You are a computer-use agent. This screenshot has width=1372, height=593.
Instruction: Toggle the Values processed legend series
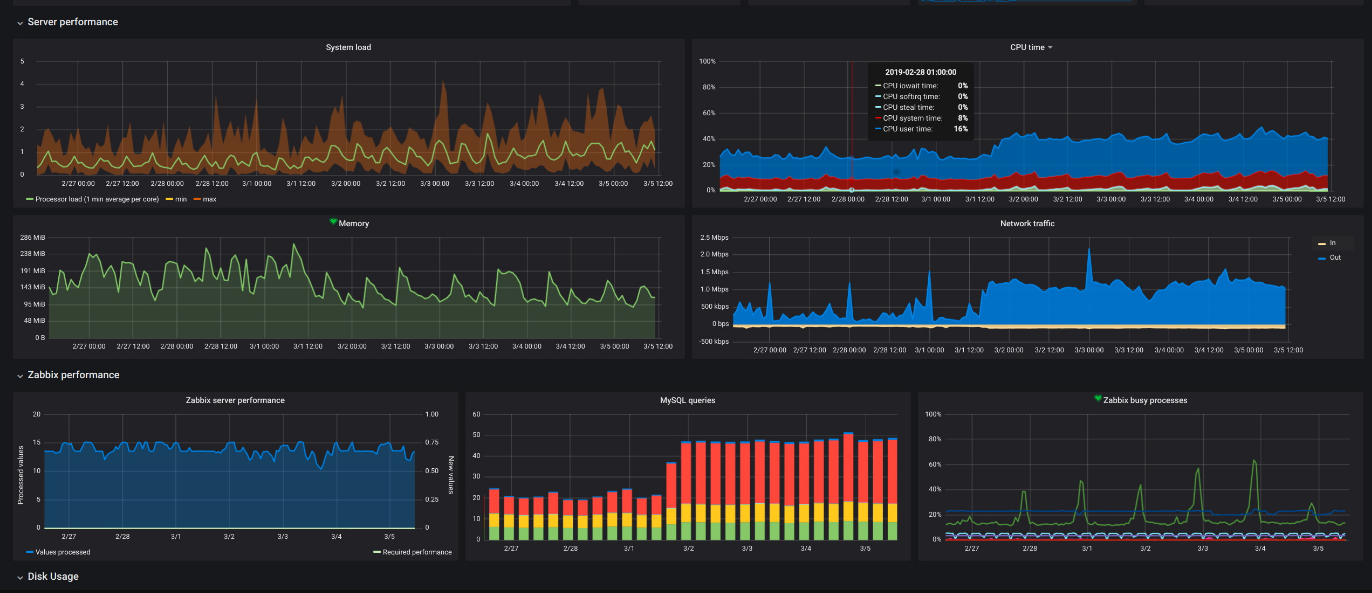pos(62,552)
